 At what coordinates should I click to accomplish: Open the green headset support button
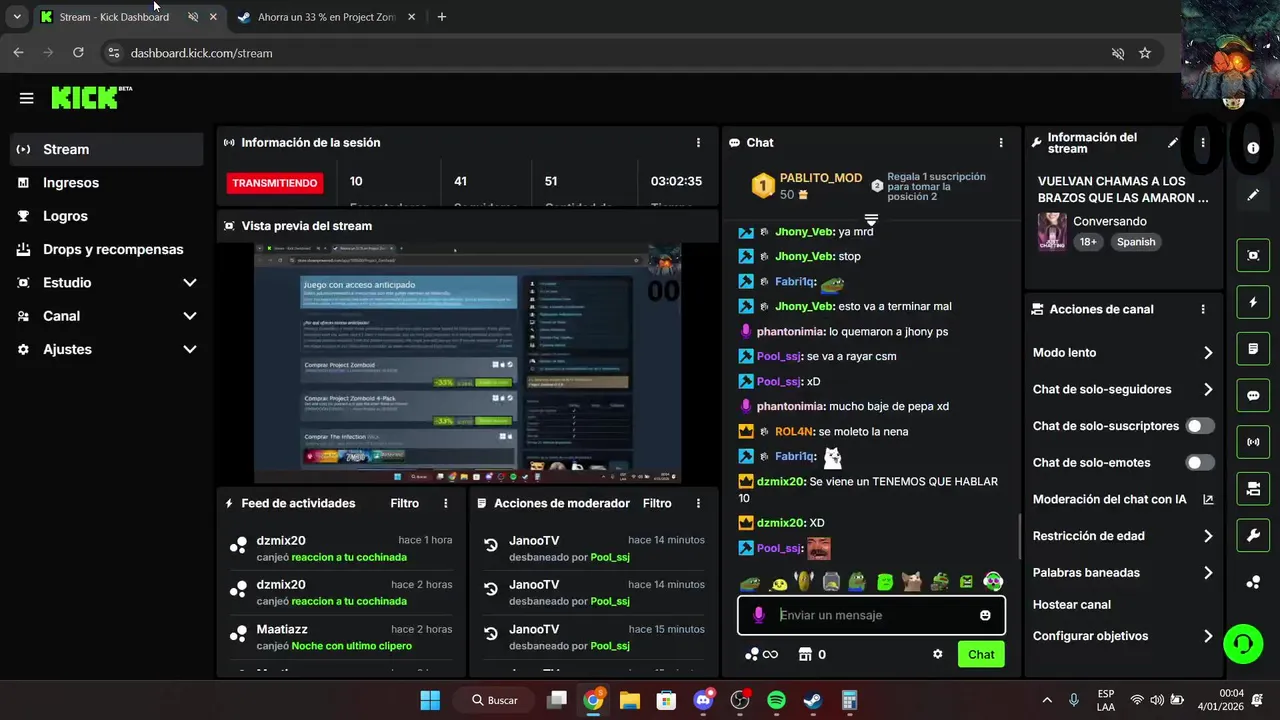[1243, 644]
